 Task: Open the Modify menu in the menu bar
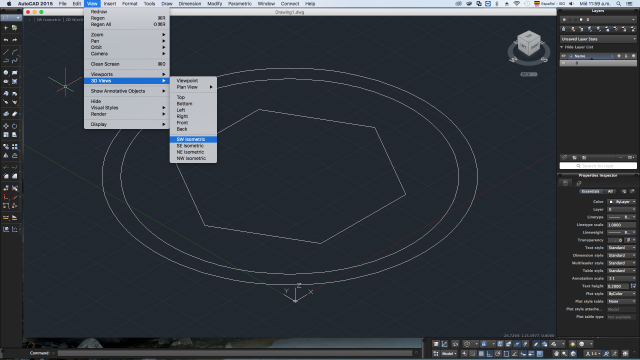pyautogui.click(x=214, y=4)
